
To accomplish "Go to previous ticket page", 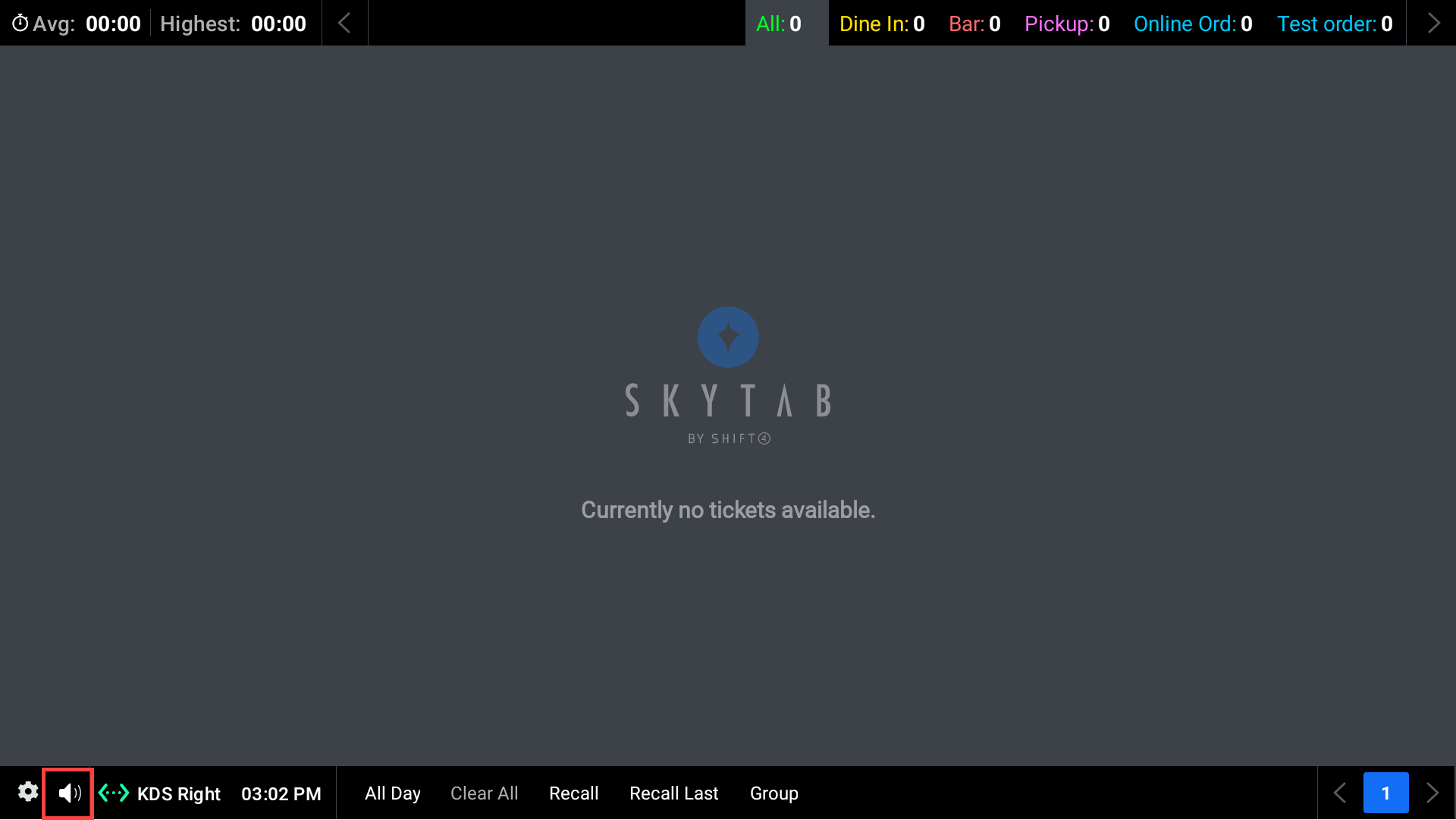I will 1340,793.
